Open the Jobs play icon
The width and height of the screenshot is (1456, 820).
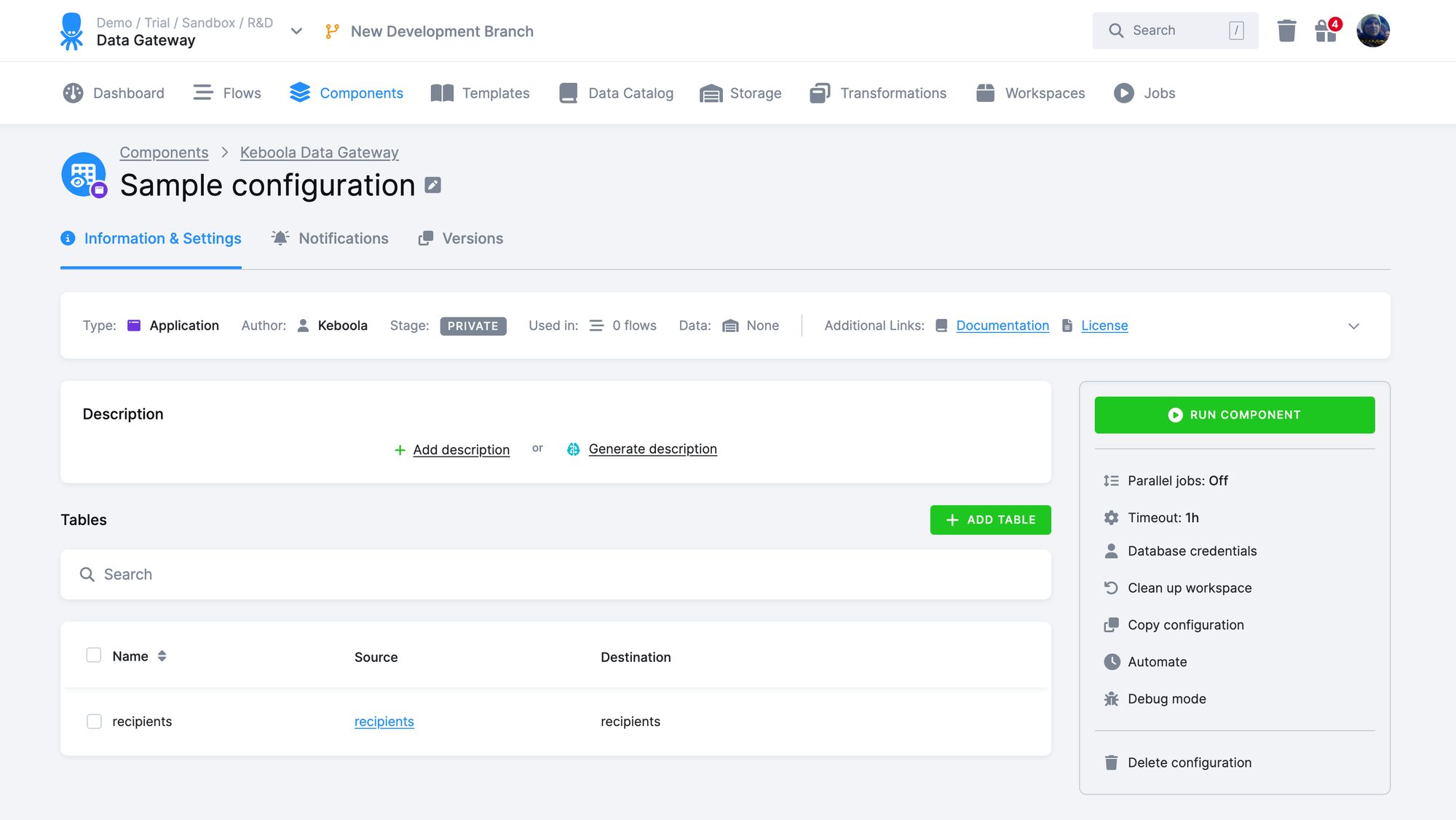coord(1123,92)
